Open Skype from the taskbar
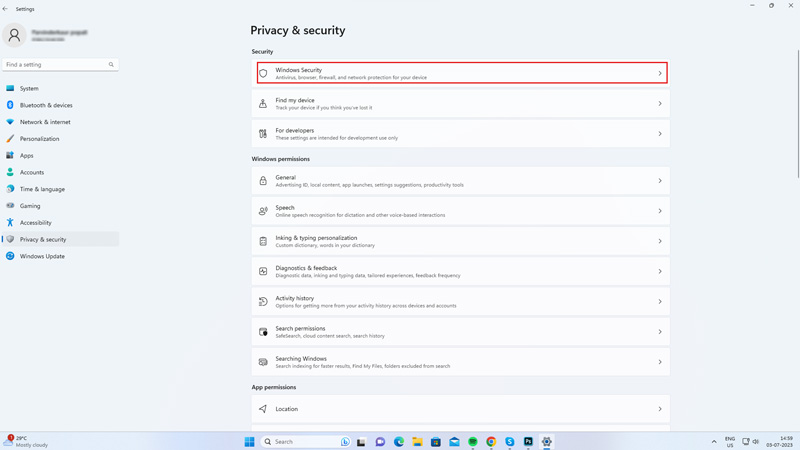This screenshot has height=450, width=800. 510,442
